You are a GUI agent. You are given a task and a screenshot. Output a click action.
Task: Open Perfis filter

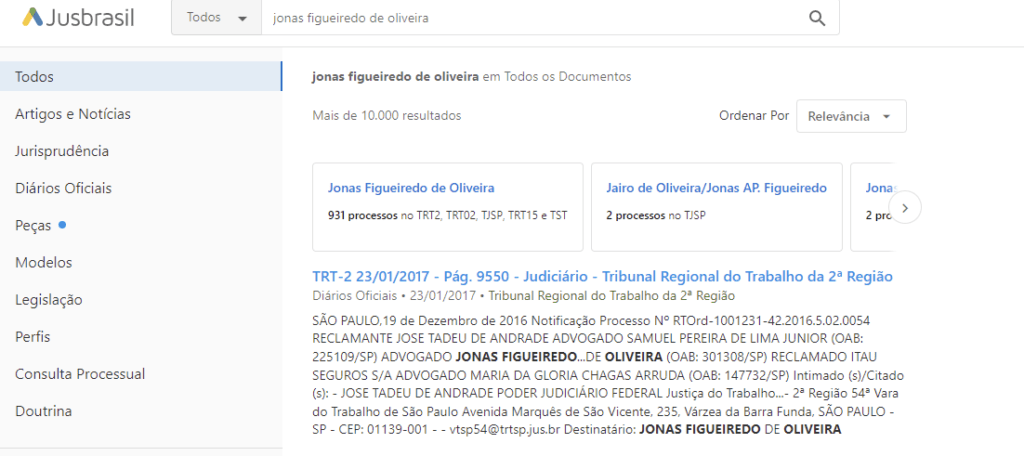pos(32,337)
